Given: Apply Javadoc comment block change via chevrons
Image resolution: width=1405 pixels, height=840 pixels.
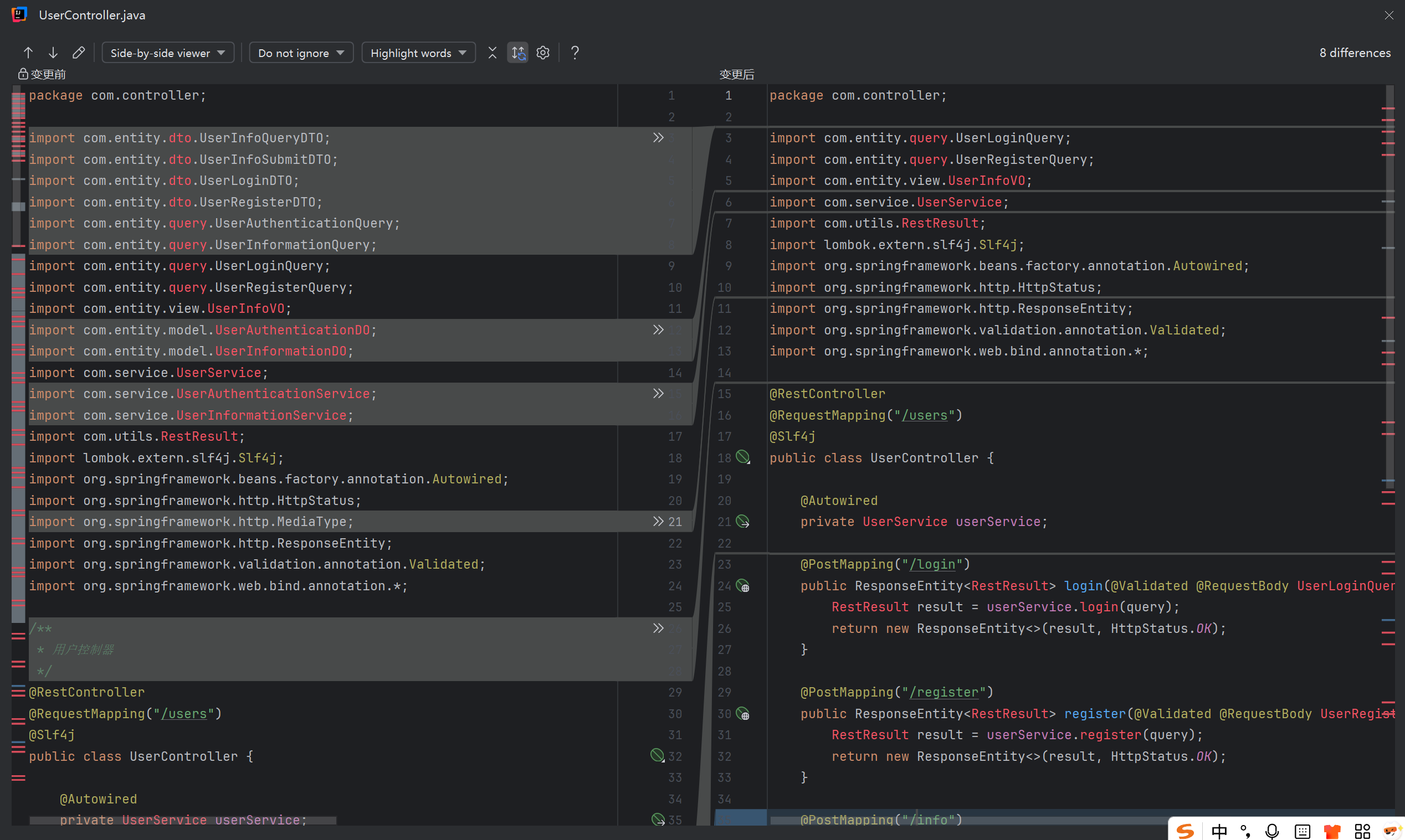Looking at the screenshot, I should pos(658,628).
